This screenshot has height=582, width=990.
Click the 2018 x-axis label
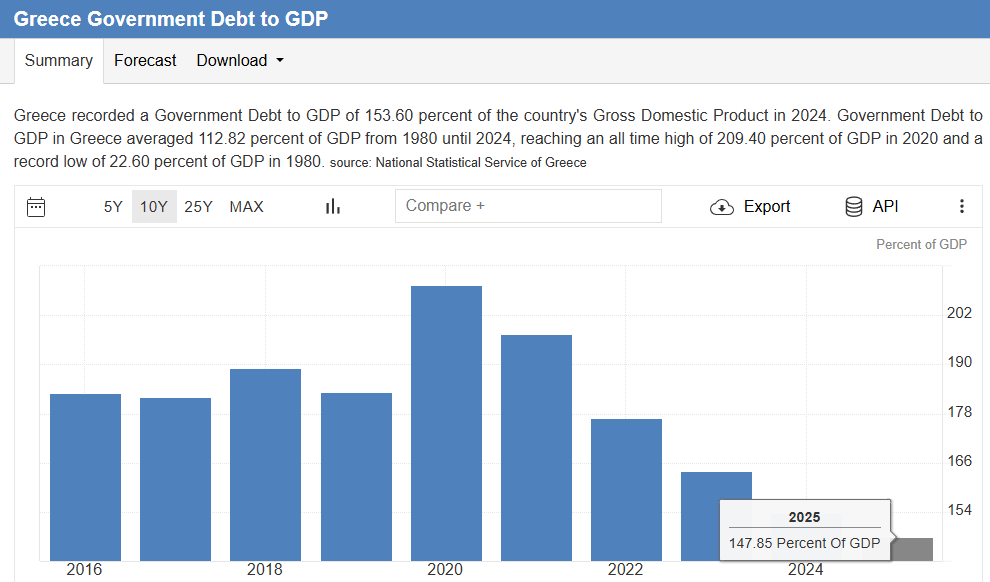click(265, 569)
